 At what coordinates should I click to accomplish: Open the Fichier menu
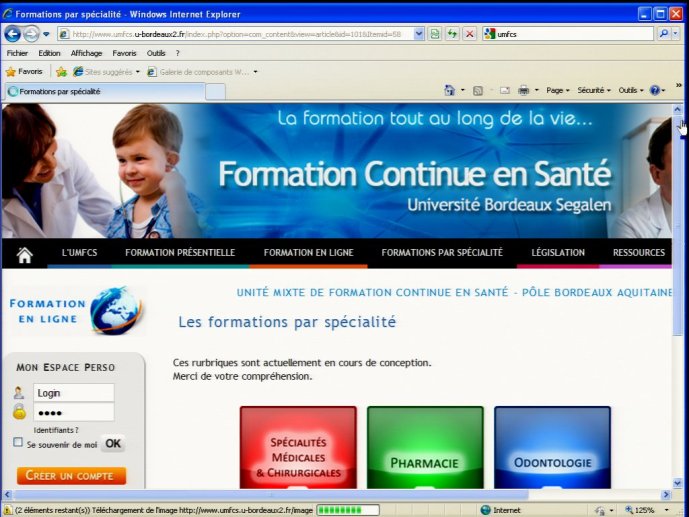pos(17,53)
